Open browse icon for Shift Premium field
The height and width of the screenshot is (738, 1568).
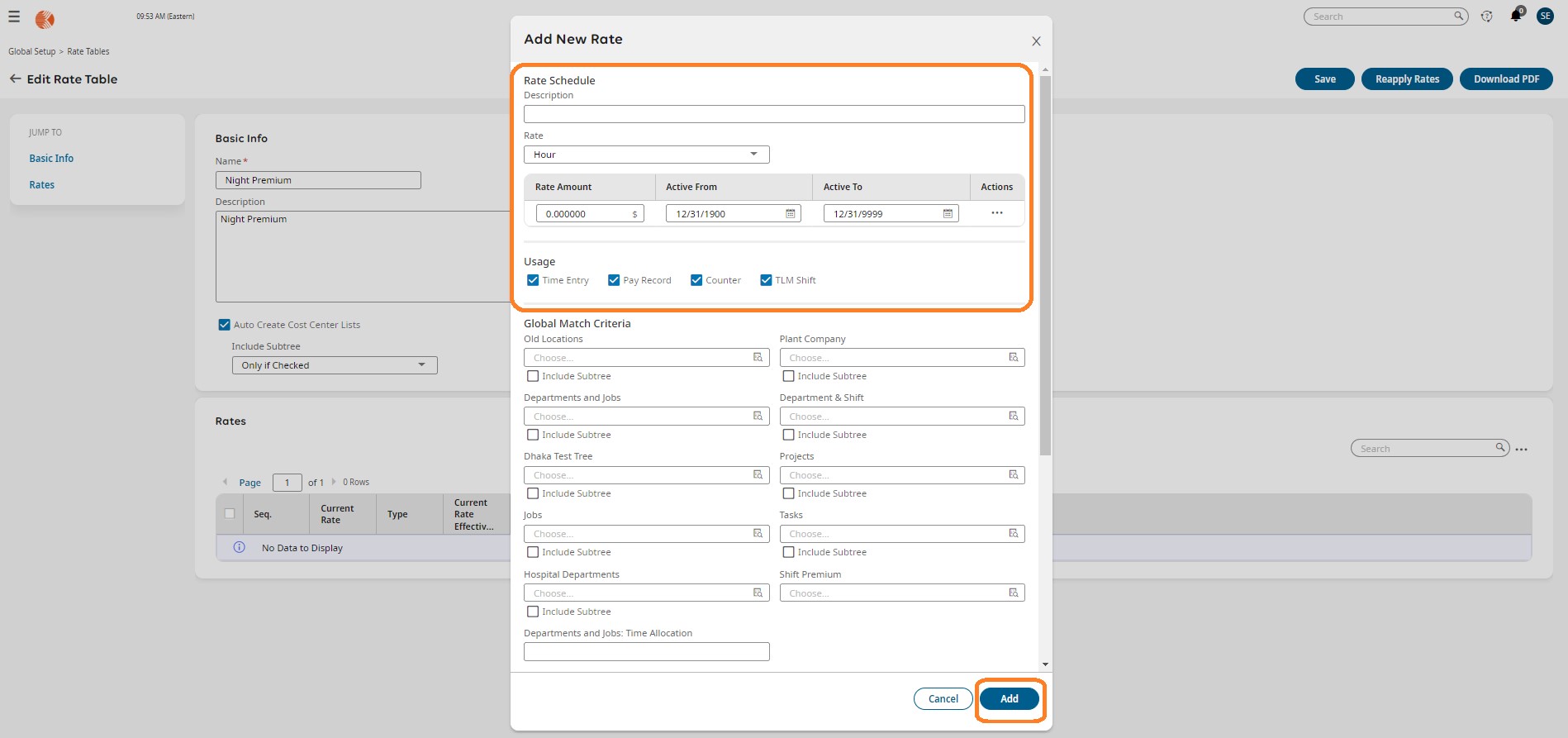pyautogui.click(x=1013, y=593)
